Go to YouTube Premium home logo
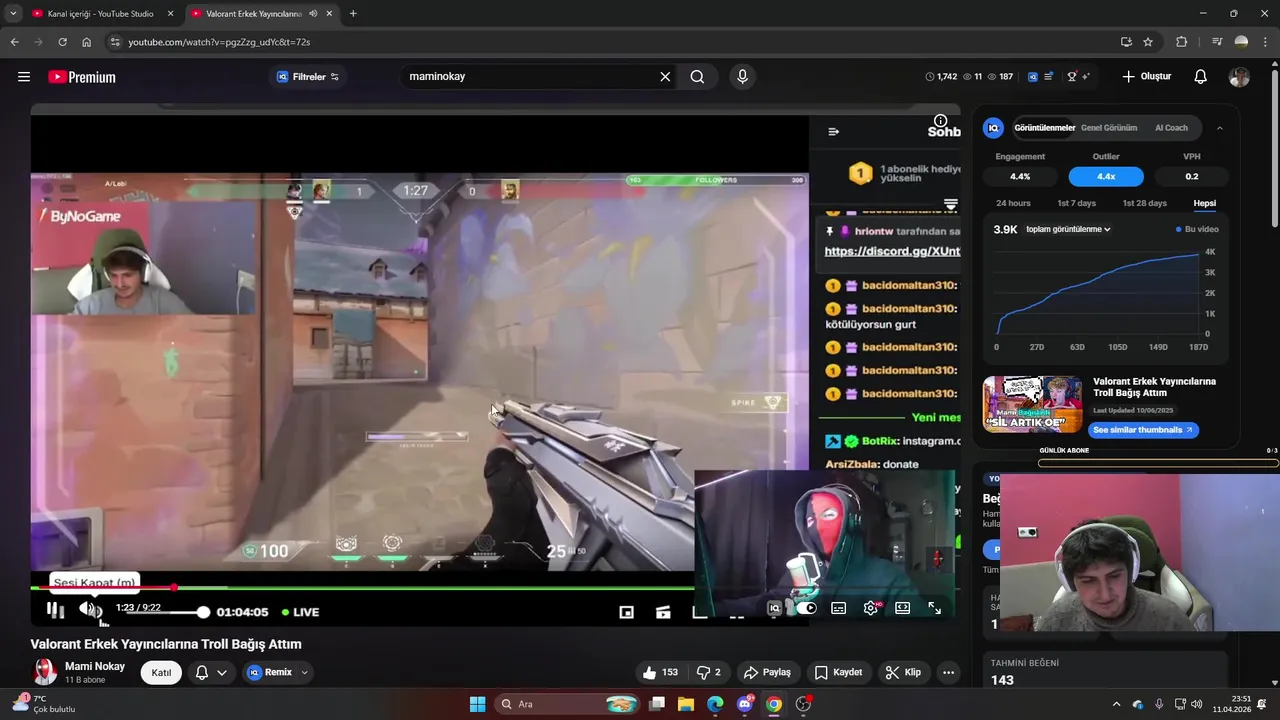The height and width of the screenshot is (720, 1280). (82, 77)
